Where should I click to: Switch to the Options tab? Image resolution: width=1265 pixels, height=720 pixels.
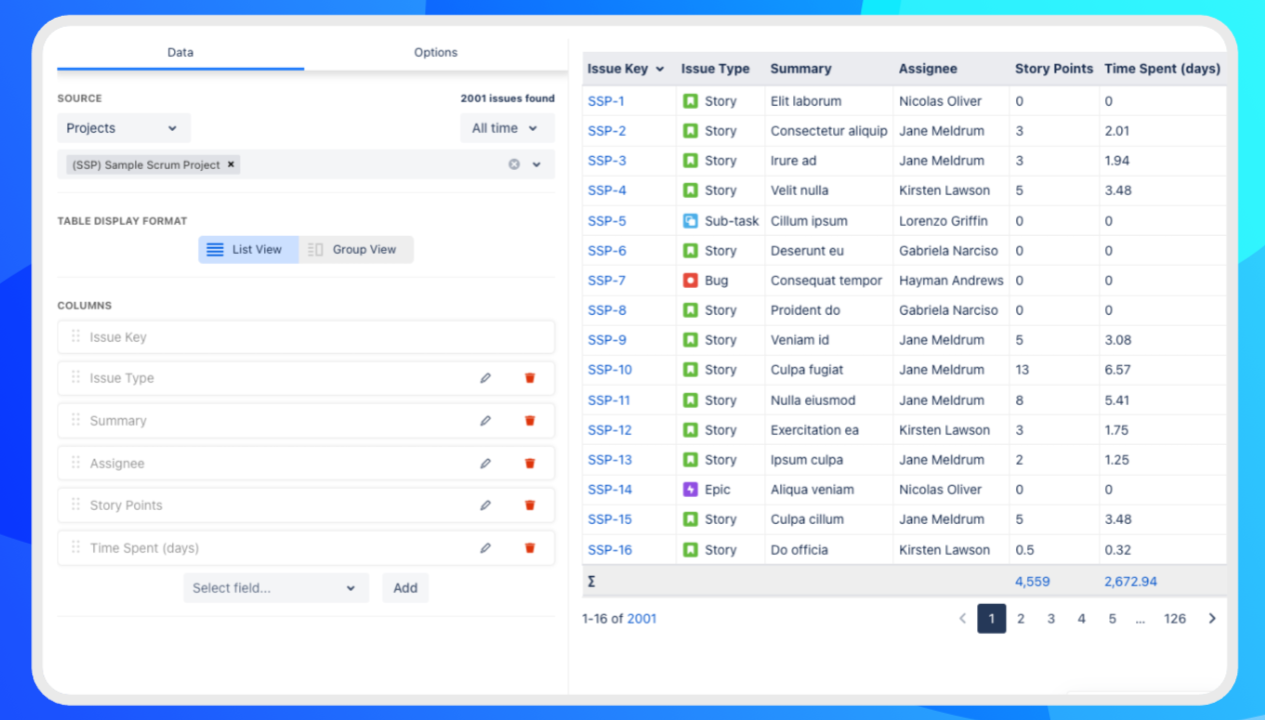tap(435, 53)
